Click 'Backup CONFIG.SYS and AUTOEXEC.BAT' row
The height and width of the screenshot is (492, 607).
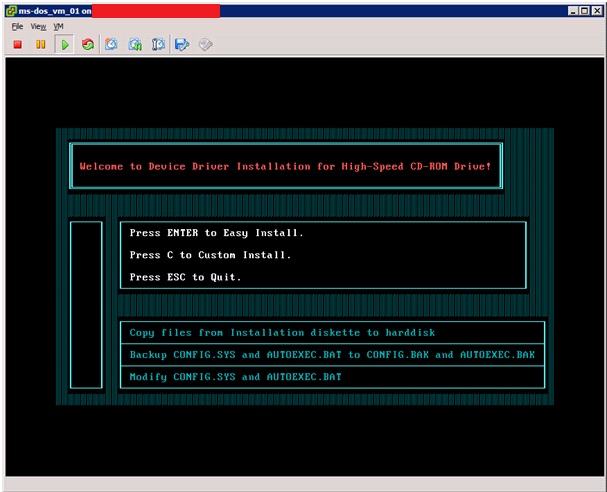[x=332, y=355]
